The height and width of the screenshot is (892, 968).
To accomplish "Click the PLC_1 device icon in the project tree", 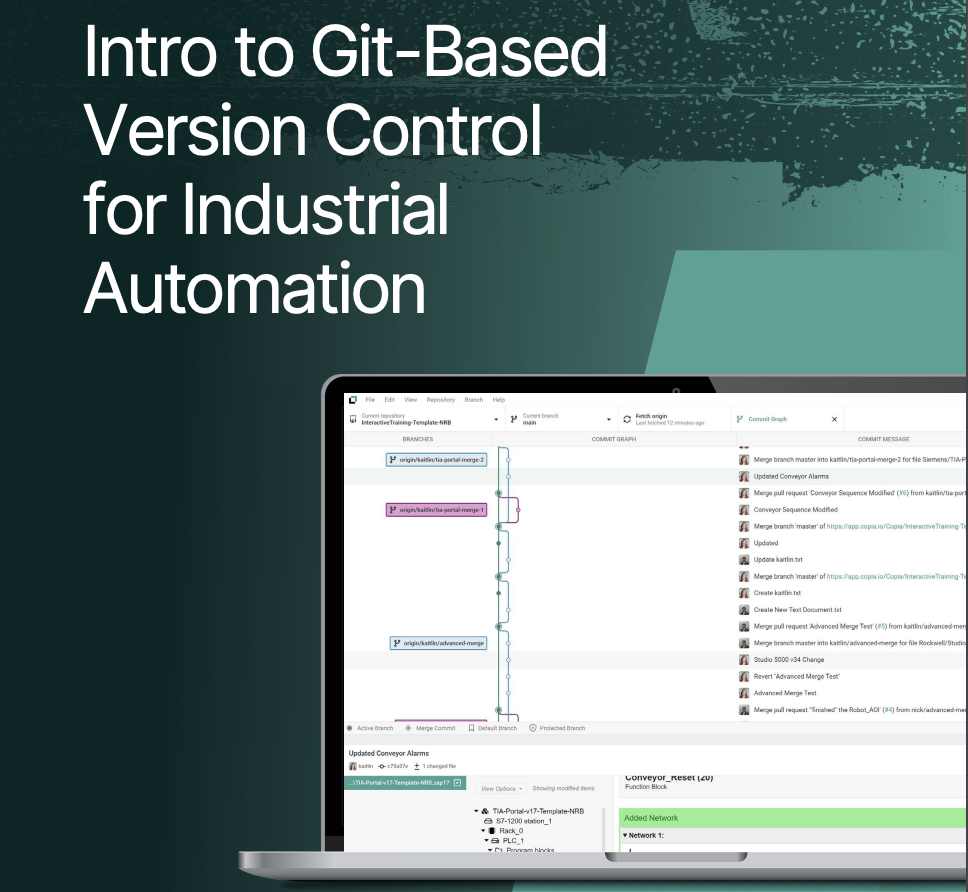I will click(497, 840).
